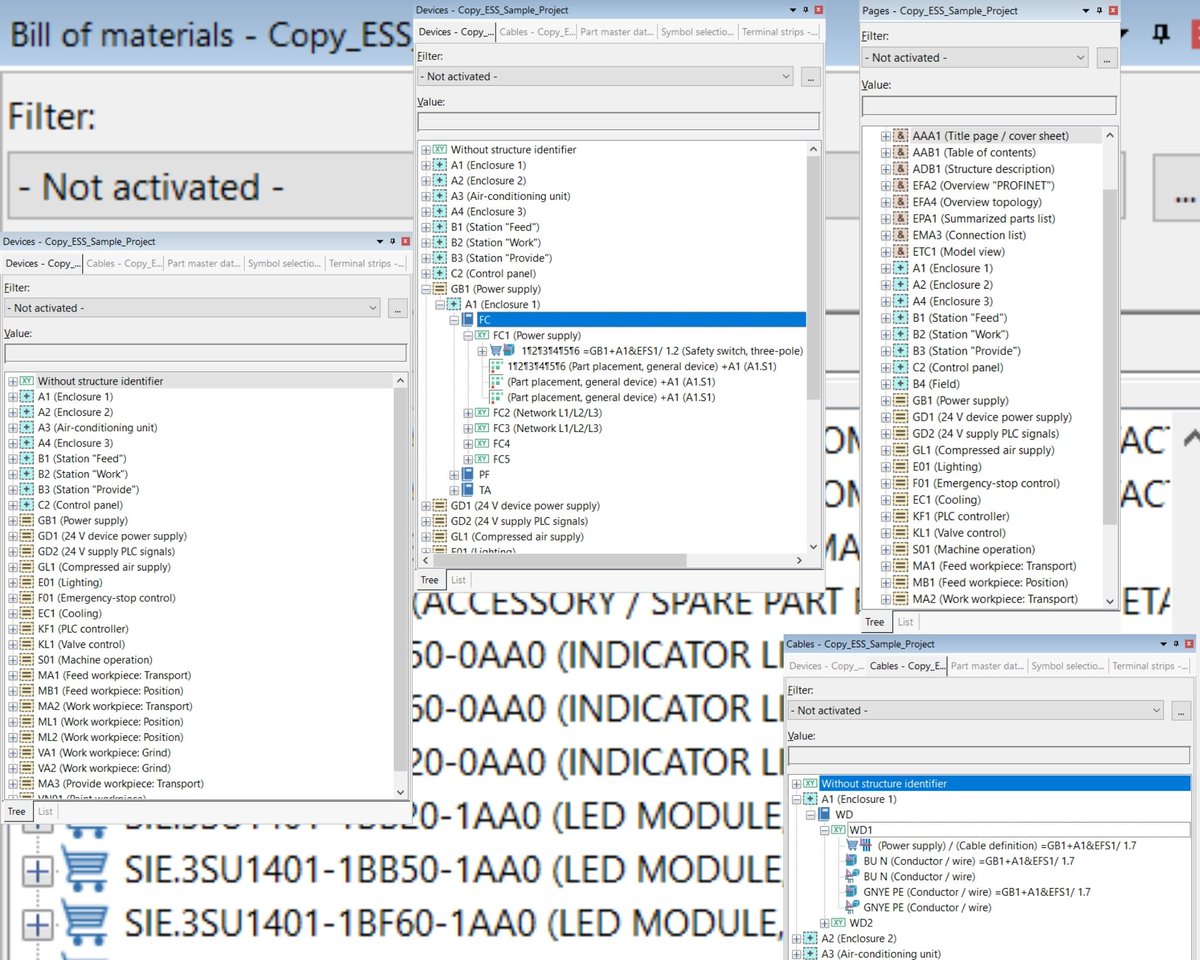The image size is (1200, 960).
Task: Collapse the FC node in center Devices window
Action: click(455, 320)
